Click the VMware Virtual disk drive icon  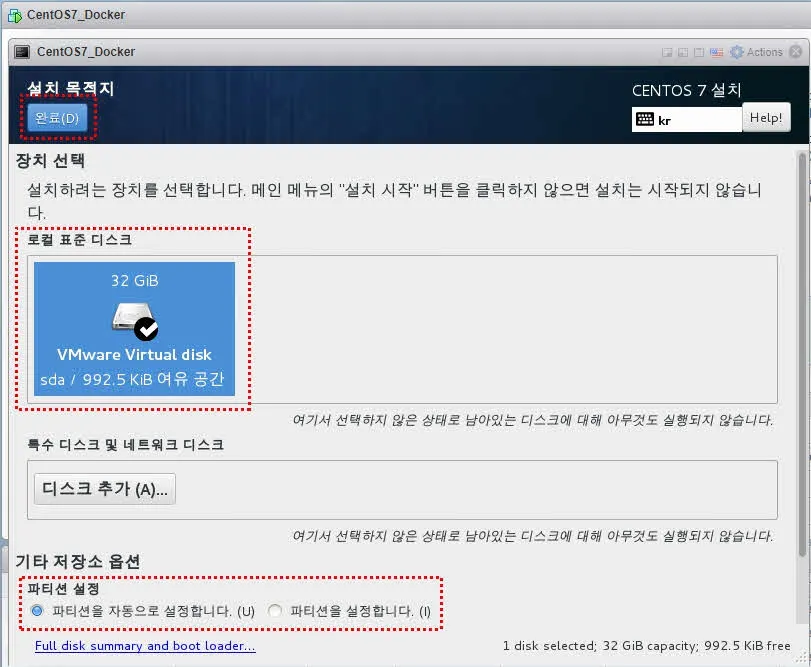coord(134,319)
